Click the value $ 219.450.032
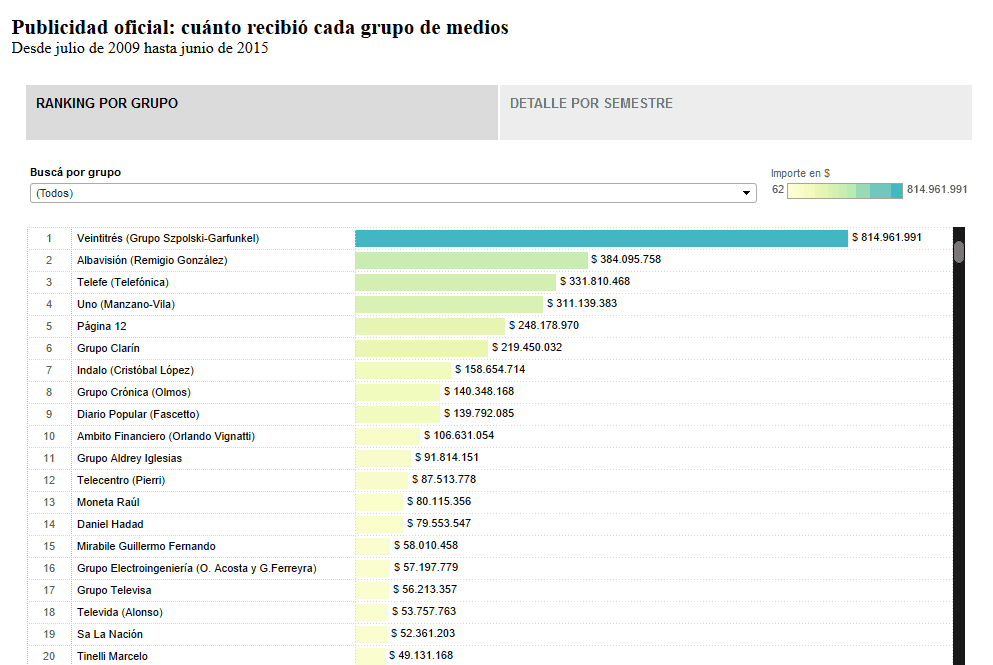The image size is (993, 665). point(527,348)
